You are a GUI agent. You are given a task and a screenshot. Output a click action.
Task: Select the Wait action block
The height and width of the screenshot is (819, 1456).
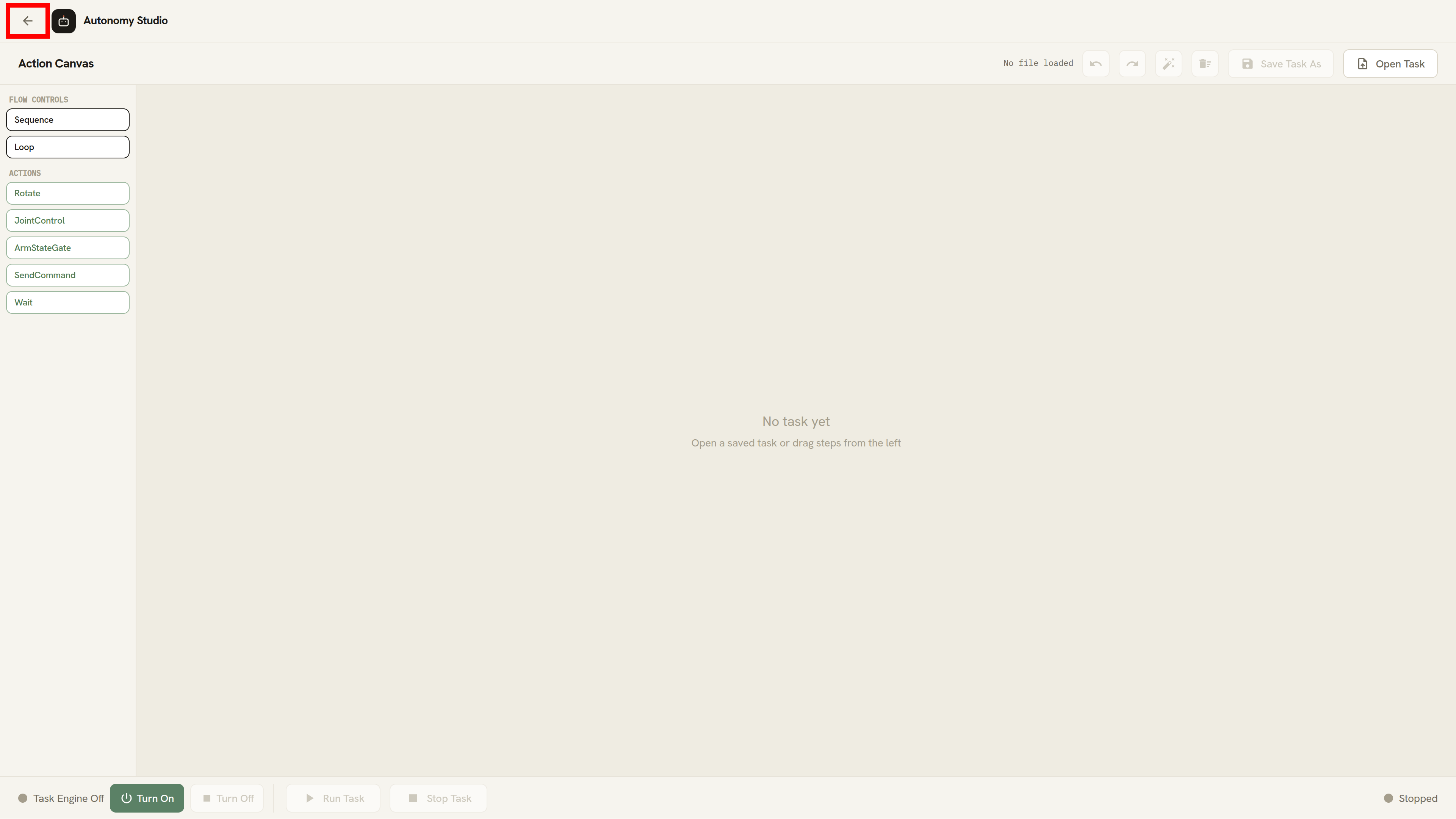(x=68, y=302)
